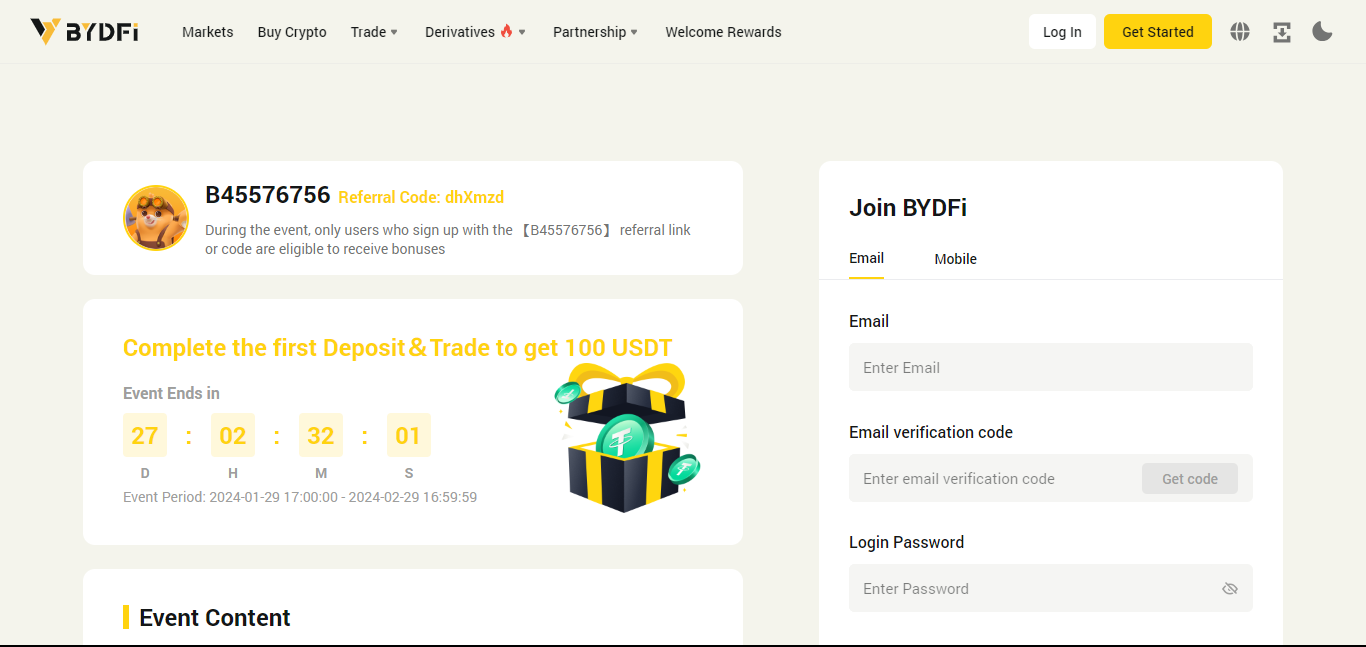Focus the Enter Email field
The width and height of the screenshot is (1366, 647).
(x=1051, y=368)
